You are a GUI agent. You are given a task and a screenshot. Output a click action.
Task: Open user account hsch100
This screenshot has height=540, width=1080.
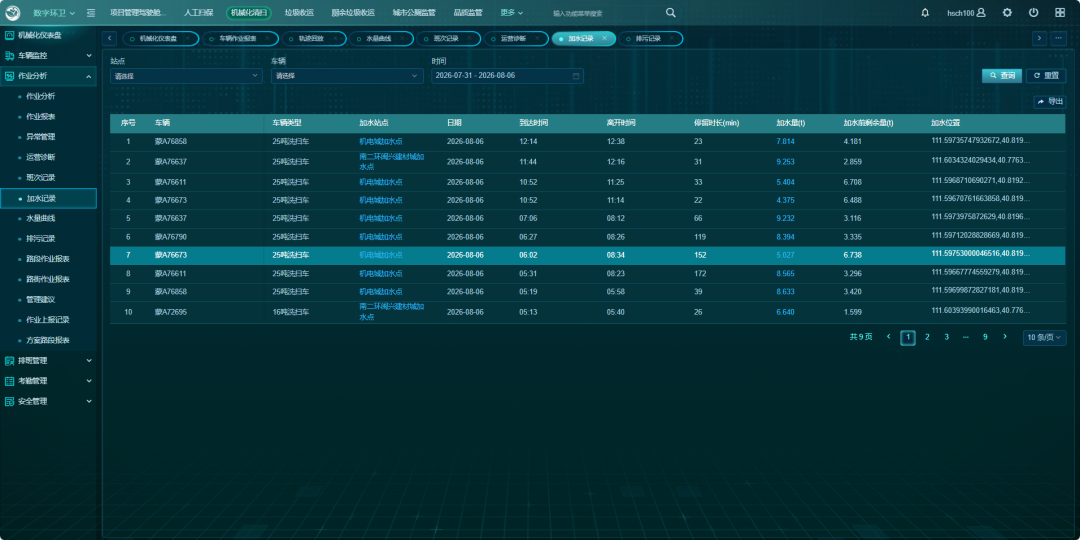966,12
